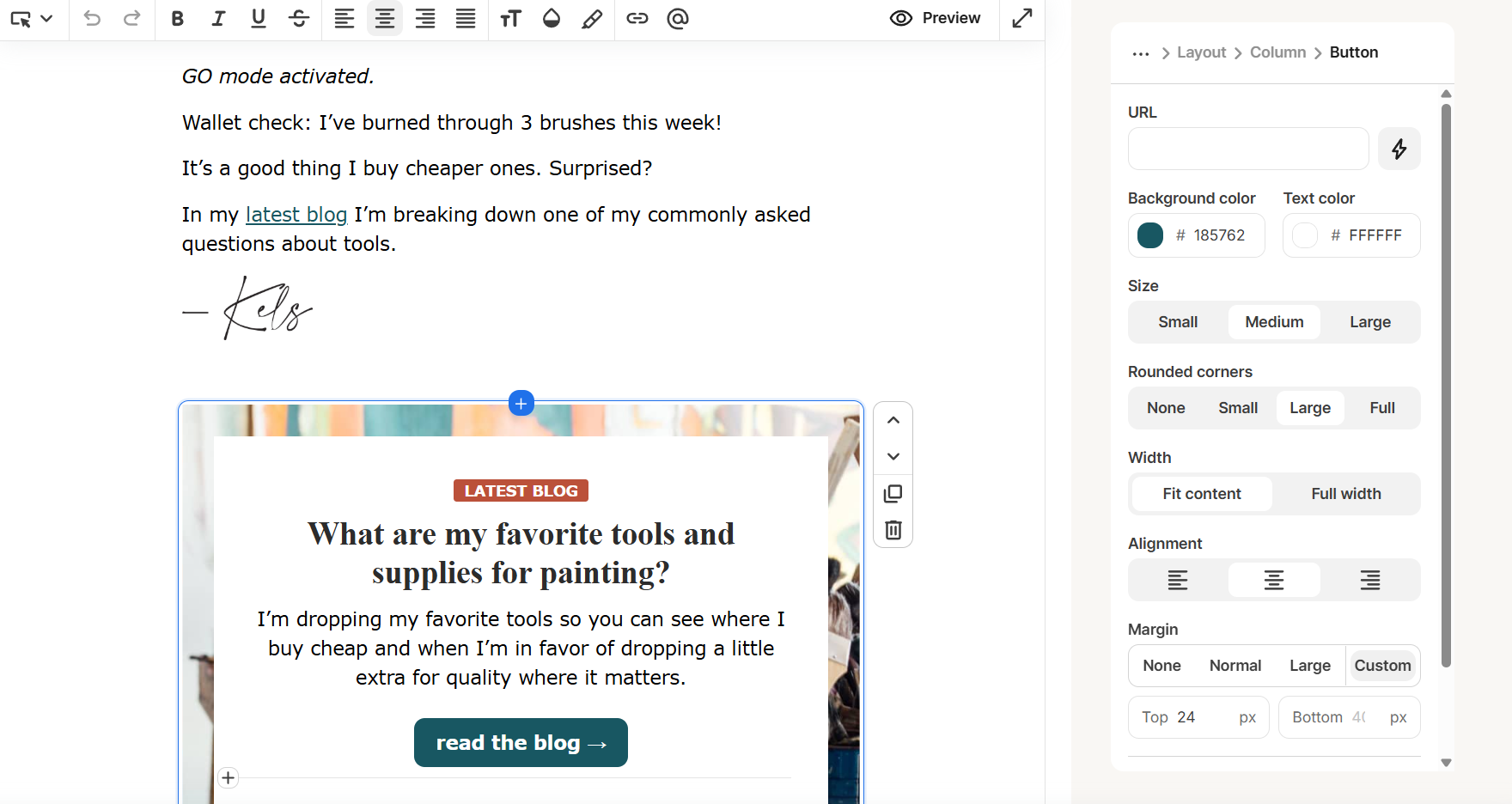Open the latest blog link in the text
The image size is (1512, 804).
click(296, 214)
